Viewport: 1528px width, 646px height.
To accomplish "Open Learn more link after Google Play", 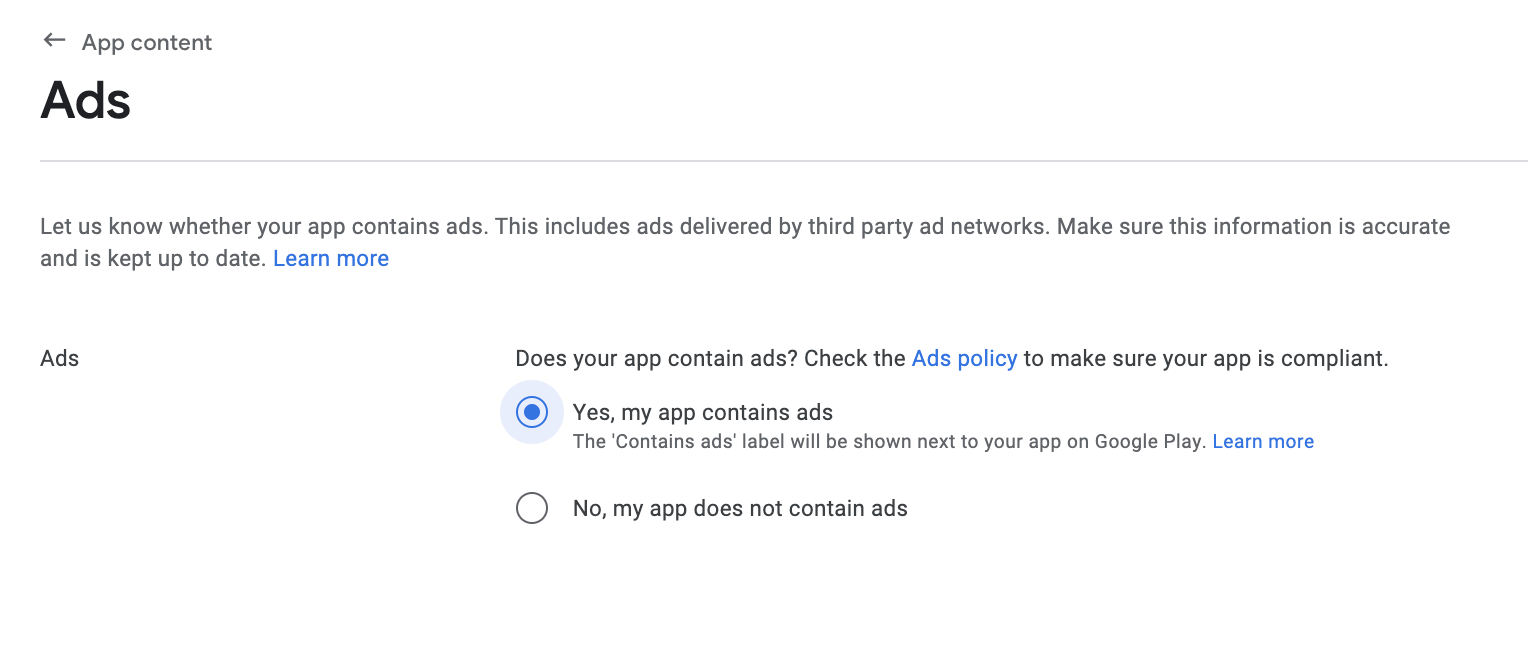I will click(1263, 441).
